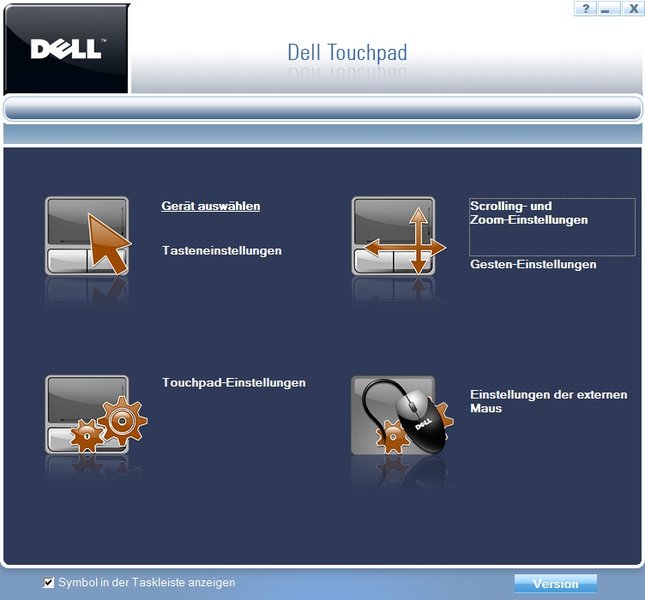
Task: Click the glossy blue bar below the header
Action: point(322,109)
